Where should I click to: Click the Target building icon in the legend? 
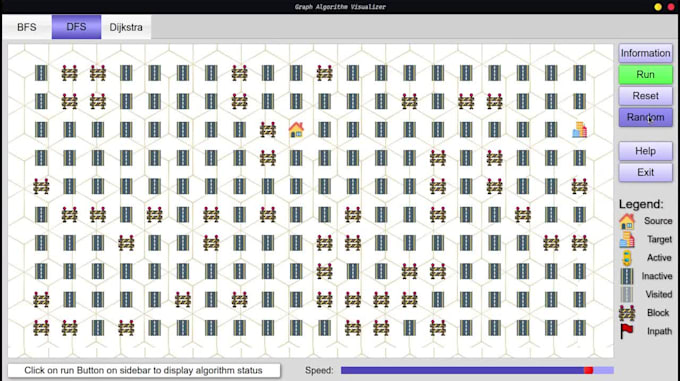click(627, 239)
